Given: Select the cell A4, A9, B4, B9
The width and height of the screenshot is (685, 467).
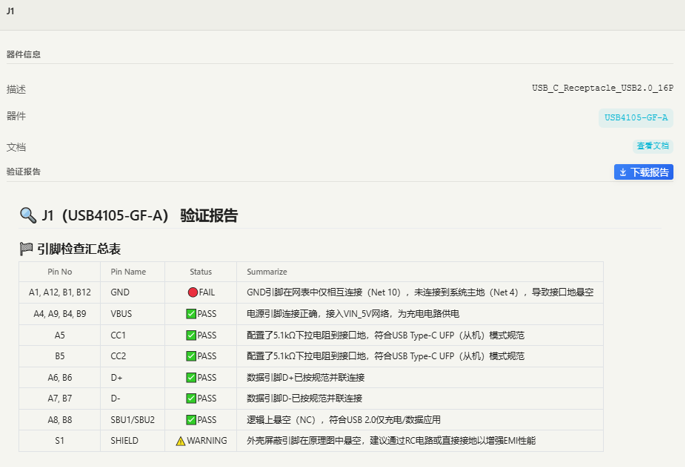Looking at the screenshot, I should tap(60, 314).
